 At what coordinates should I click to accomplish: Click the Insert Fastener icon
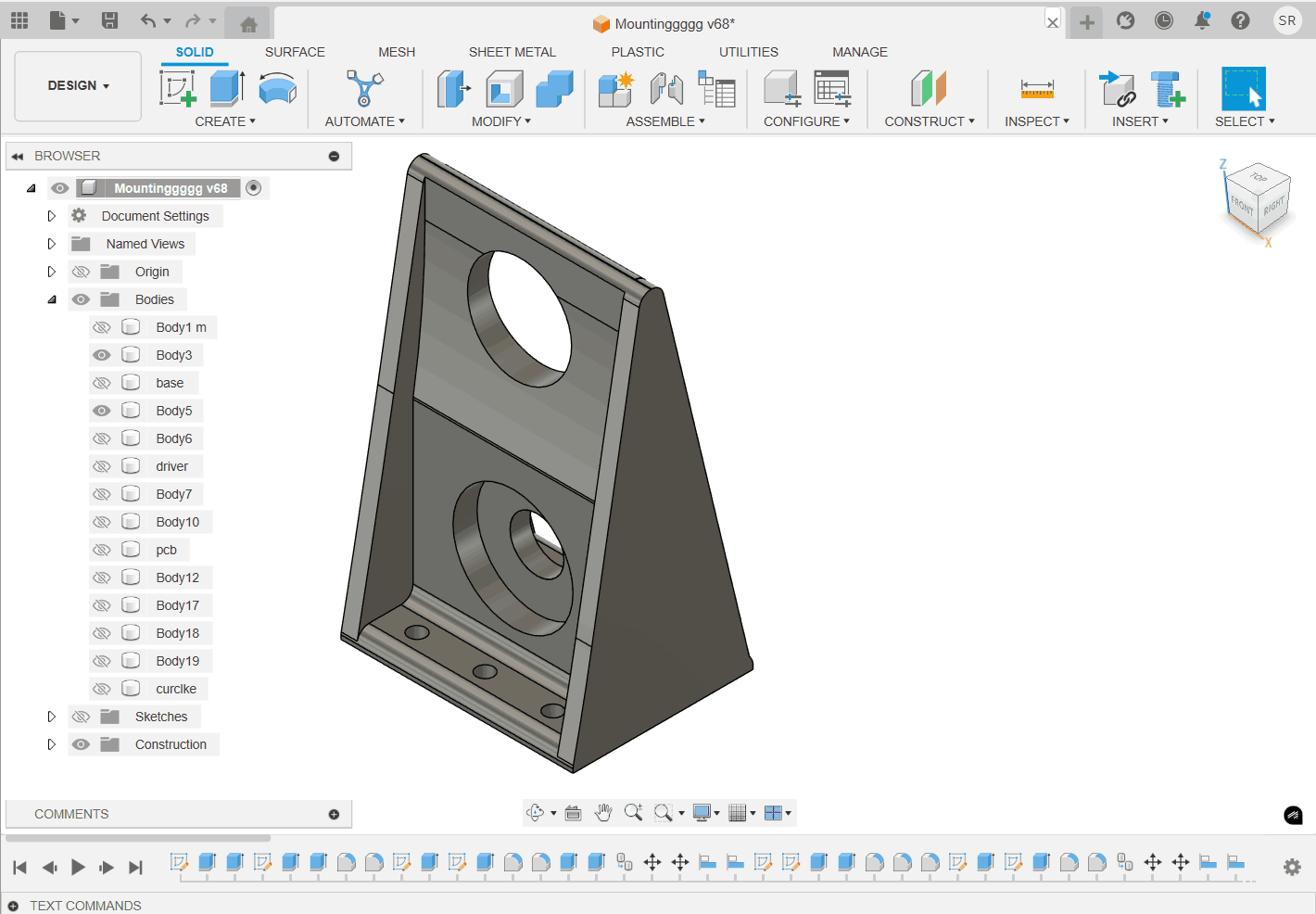tap(1168, 89)
